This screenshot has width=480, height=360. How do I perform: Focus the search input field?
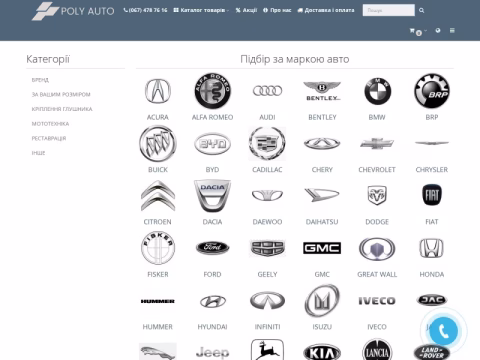[x=389, y=10]
